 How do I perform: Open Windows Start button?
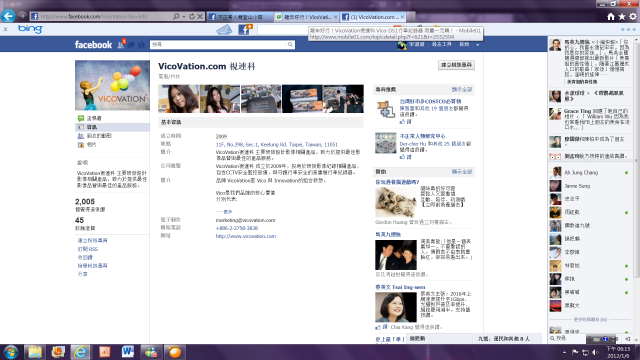coord(10,352)
